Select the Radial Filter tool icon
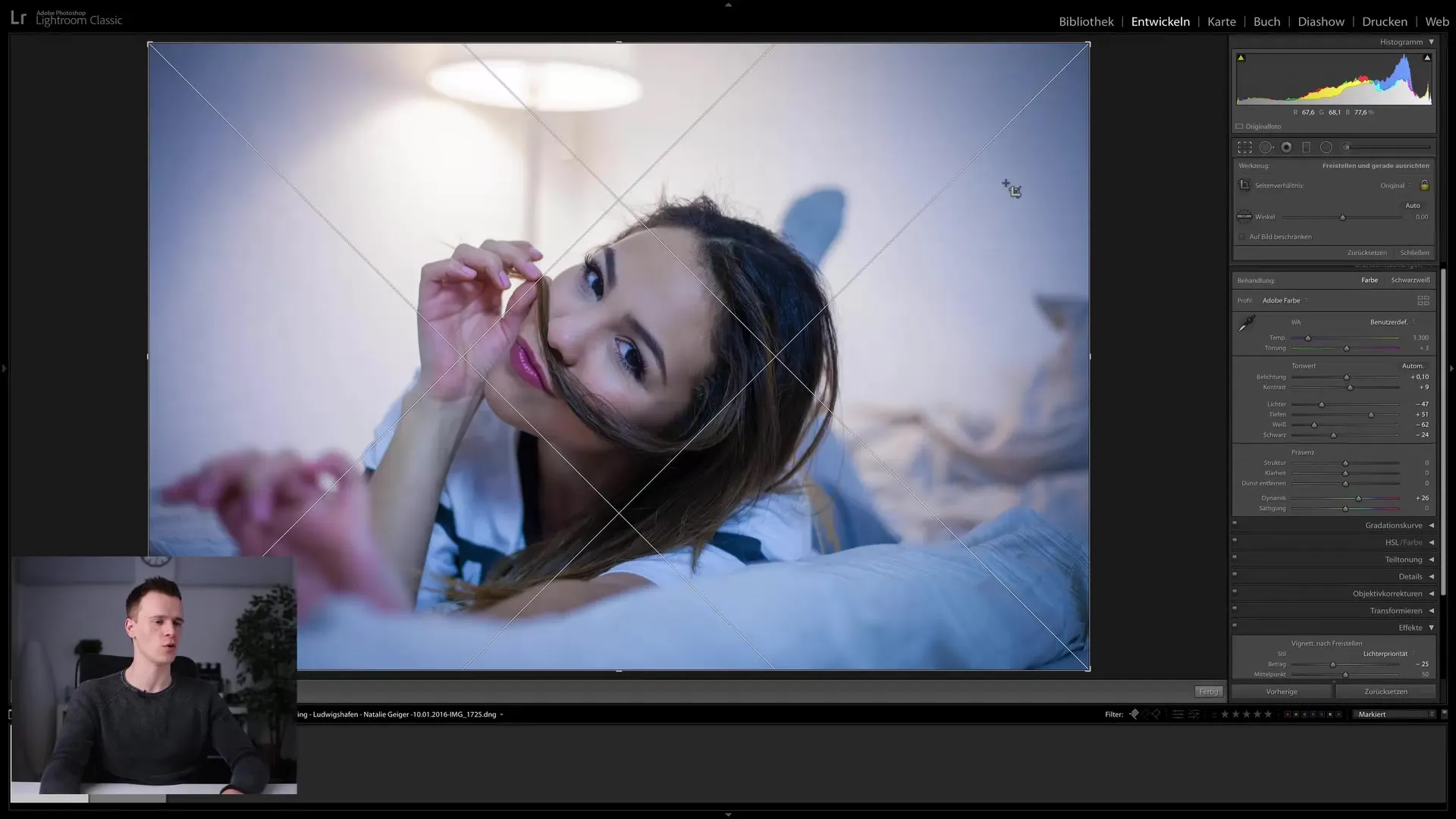Viewport: 1456px width, 819px height. 1326,147
